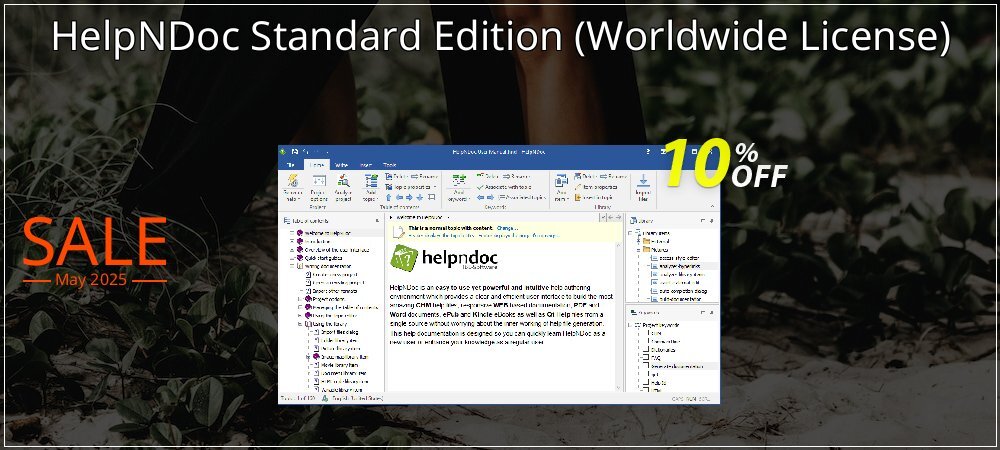Click the Add item library icon
Screen dimensions: 1000x450
click(x=561, y=180)
